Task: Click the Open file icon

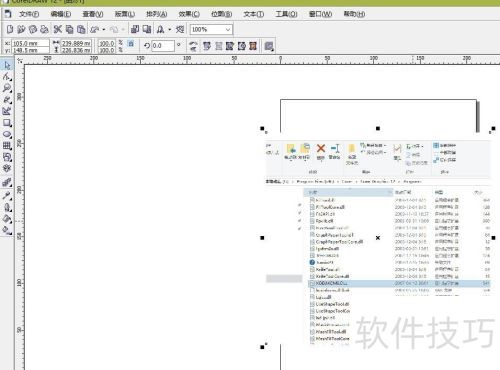Action: (x=21, y=29)
